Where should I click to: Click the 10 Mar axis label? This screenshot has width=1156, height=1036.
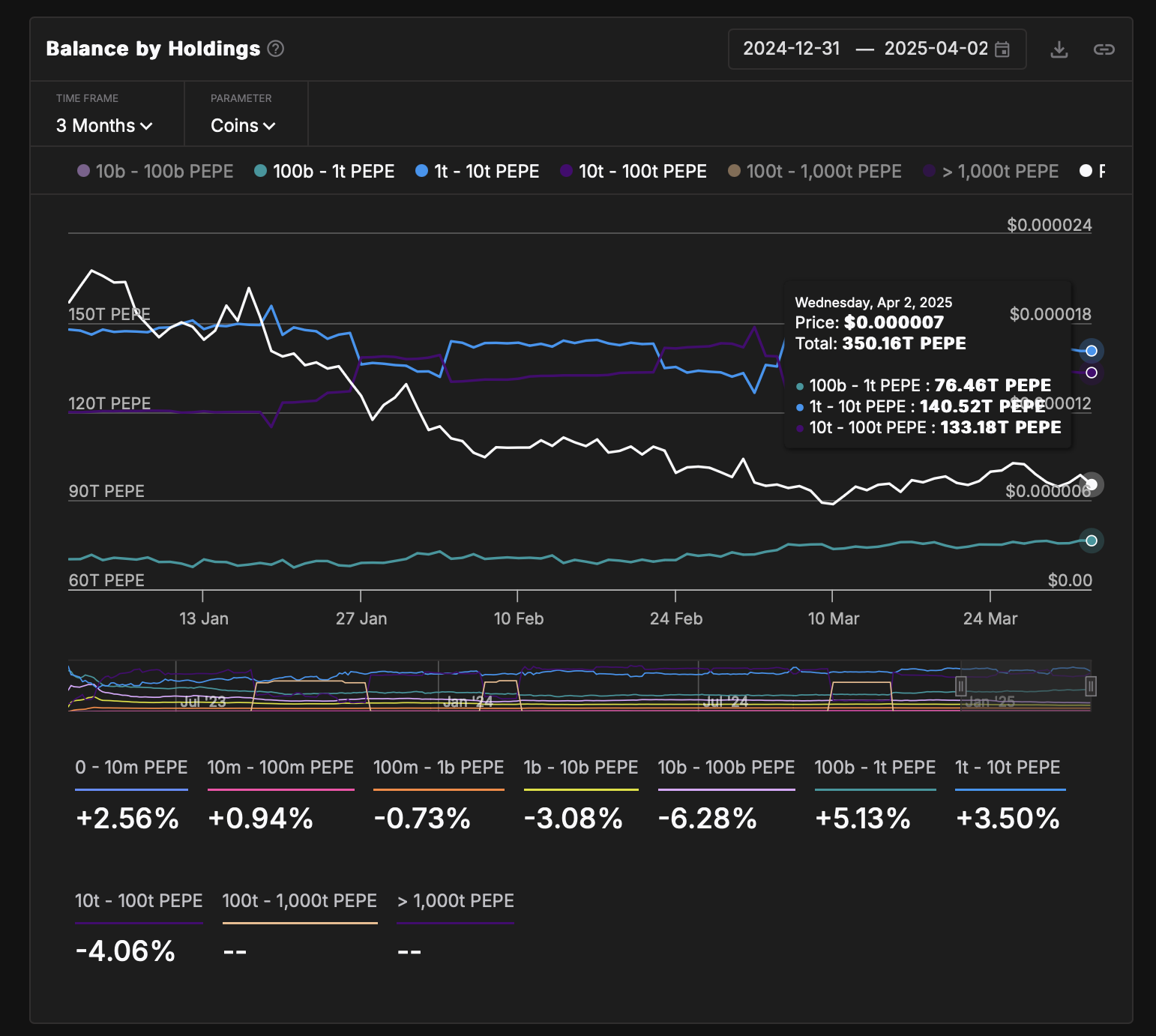834,619
